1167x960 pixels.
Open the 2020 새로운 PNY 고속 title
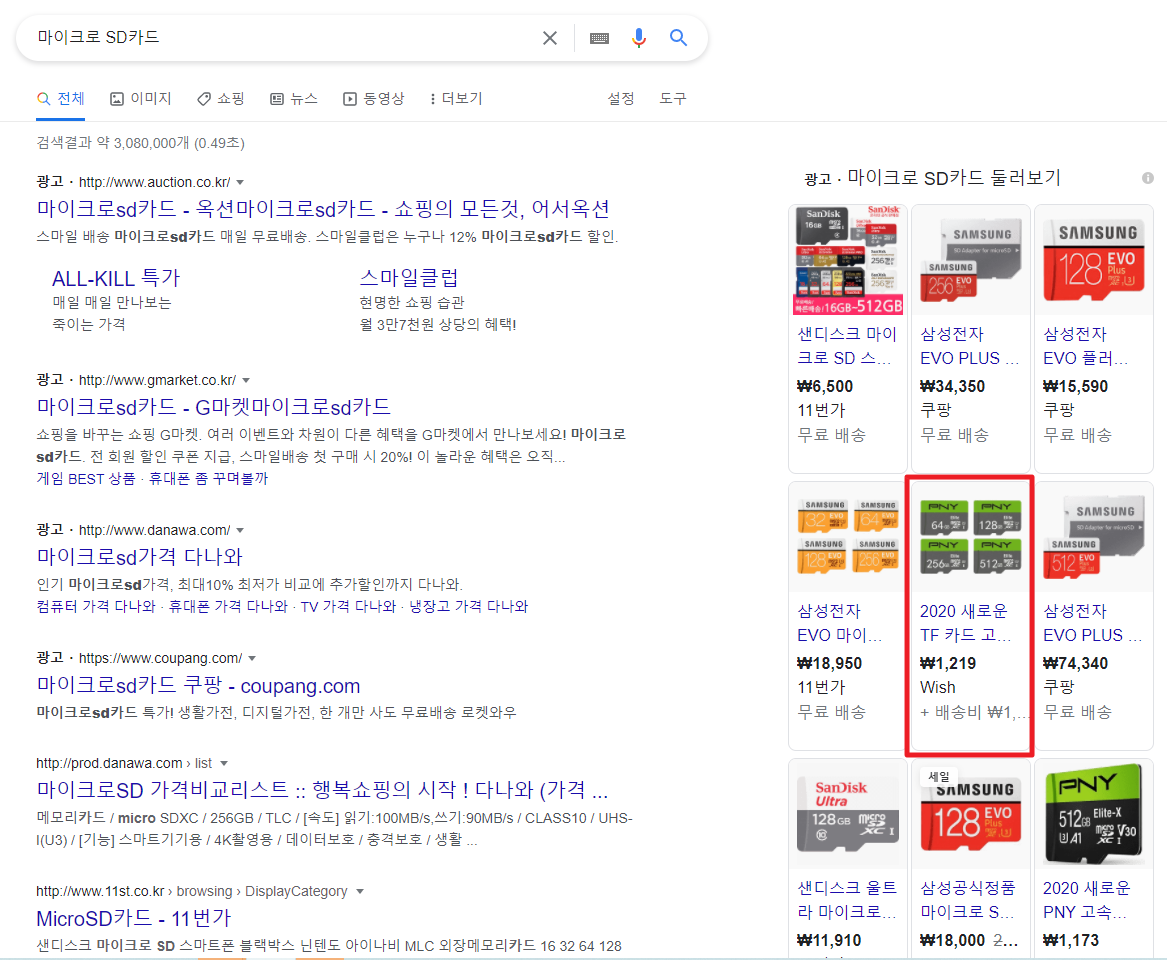coord(1087,900)
